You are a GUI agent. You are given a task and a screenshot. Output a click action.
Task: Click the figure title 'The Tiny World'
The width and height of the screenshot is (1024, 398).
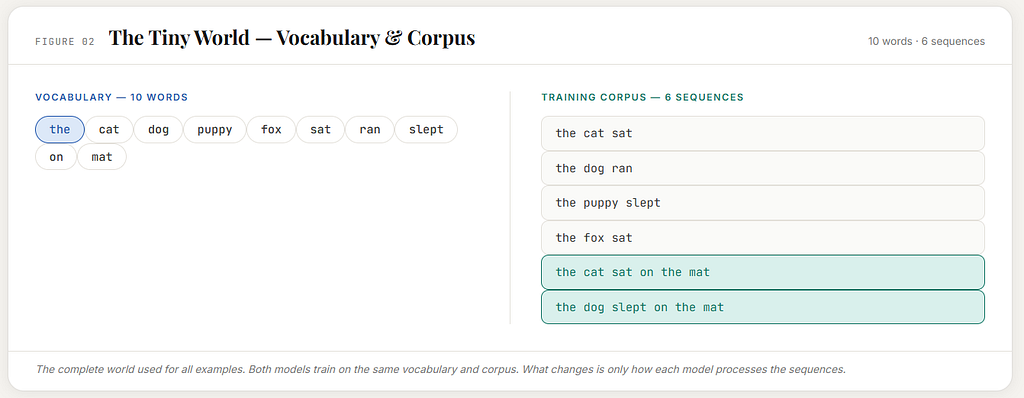(179, 38)
